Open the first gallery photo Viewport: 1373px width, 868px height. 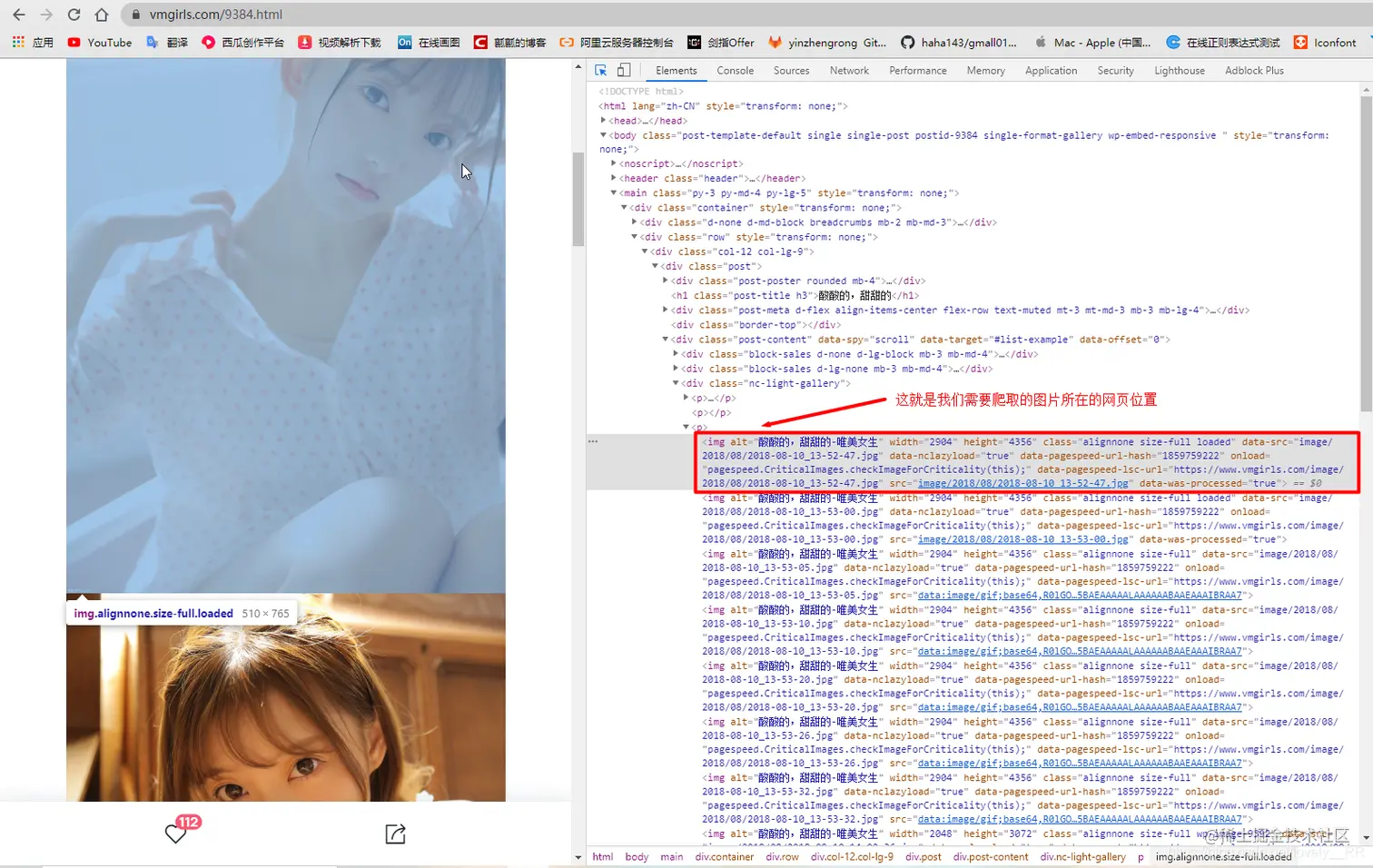(286, 326)
